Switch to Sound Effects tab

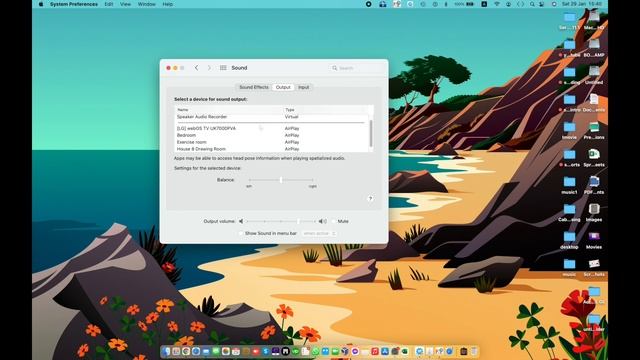click(254, 87)
